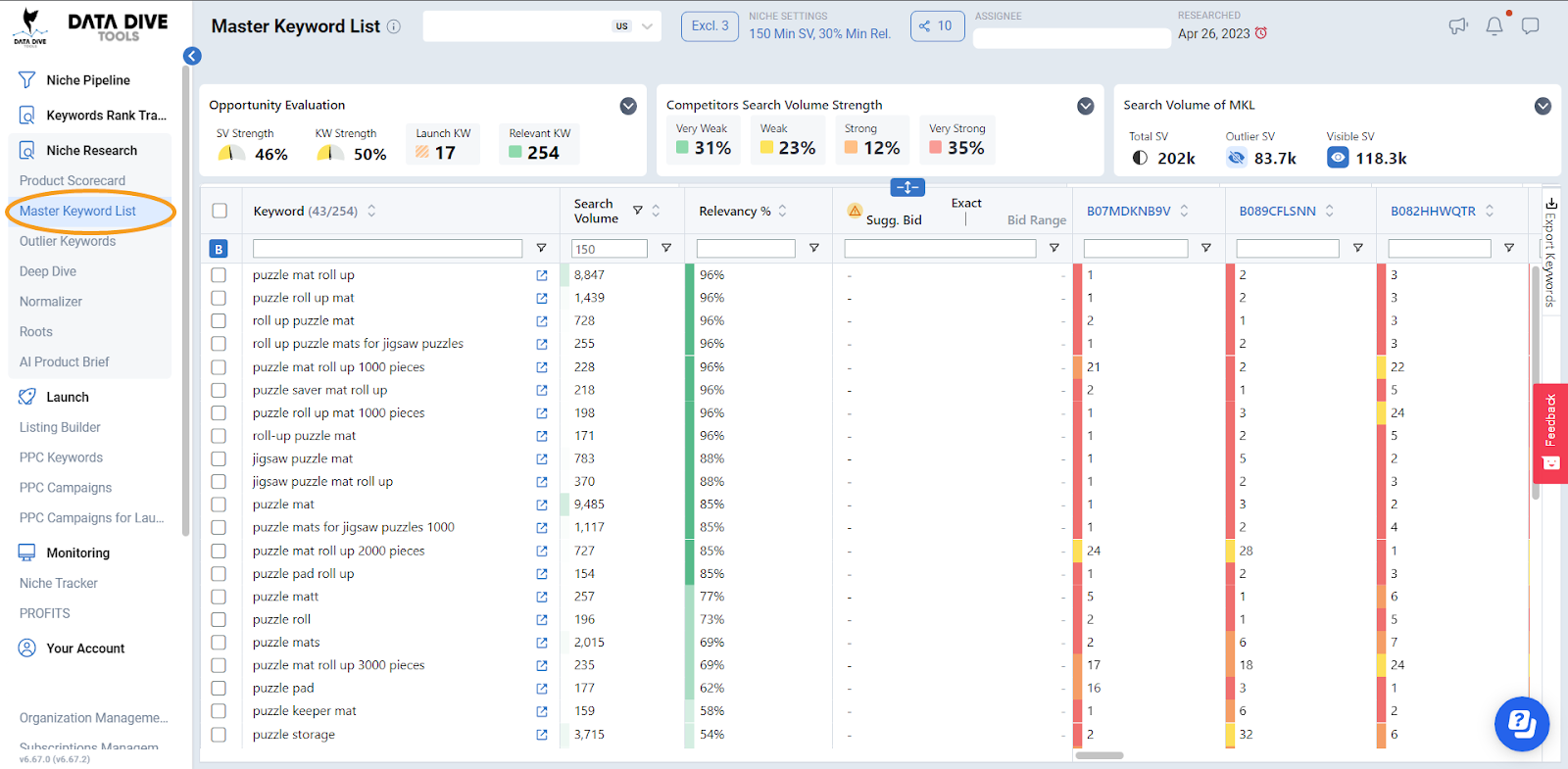Check the box for puzzle storage
1568x769 pixels.
(x=219, y=735)
